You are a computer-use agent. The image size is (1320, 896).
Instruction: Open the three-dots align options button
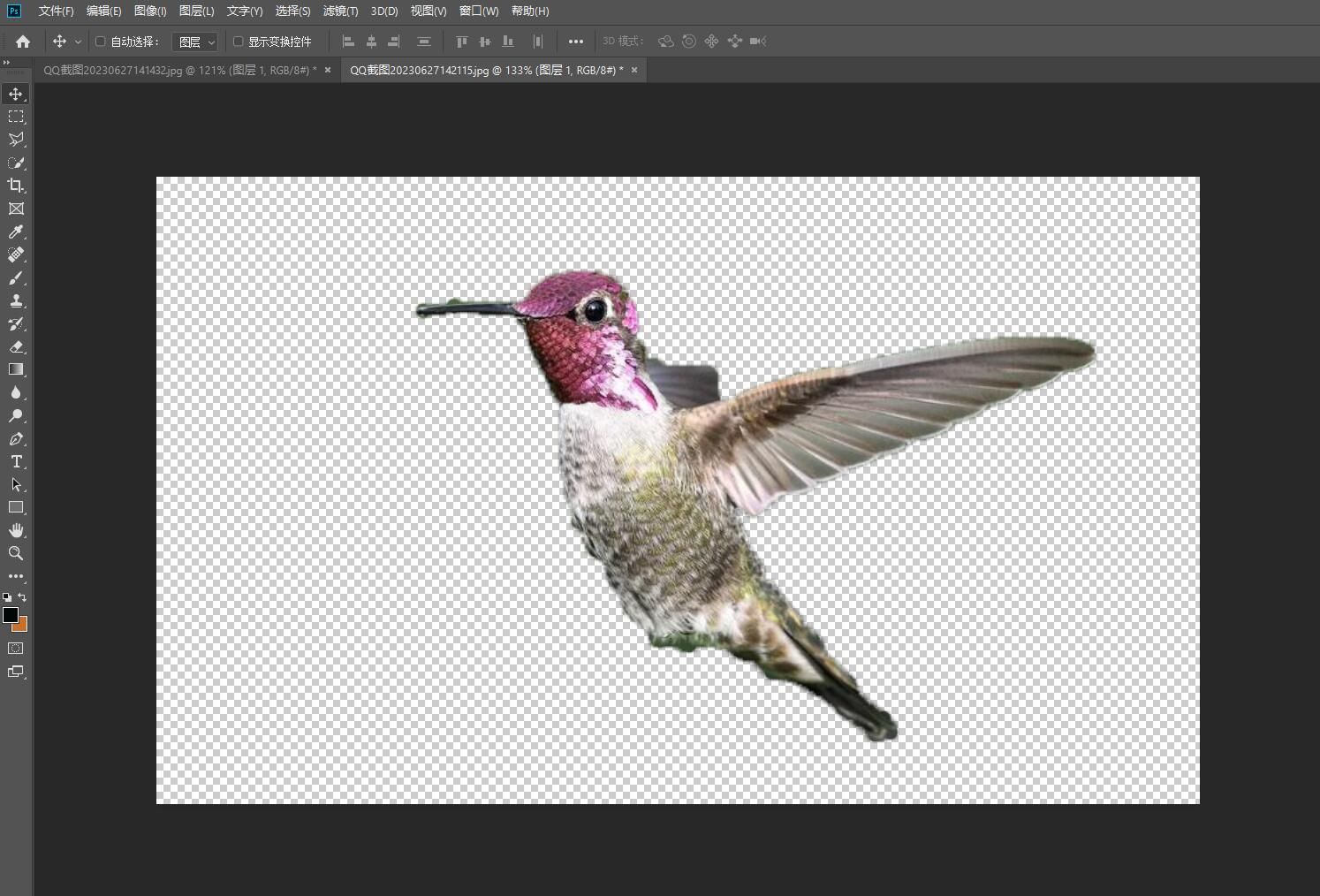click(x=576, y=42)
